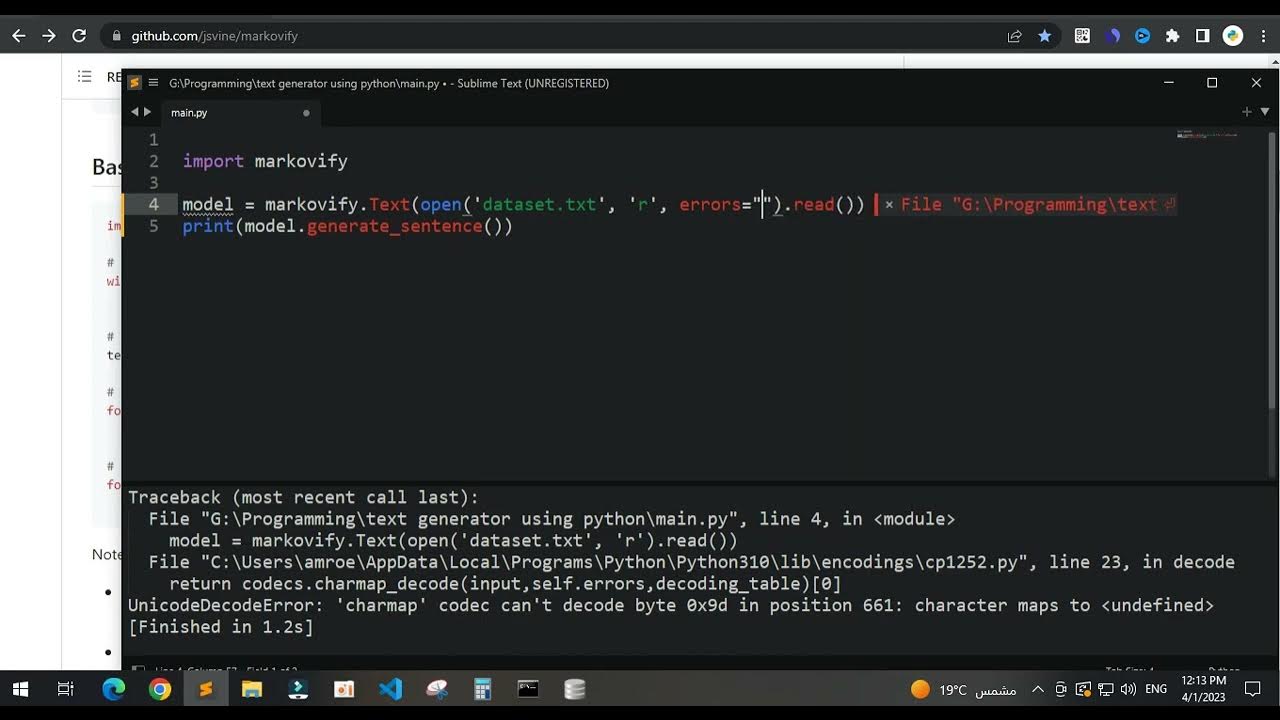Select the main.py tab
Screen dimensions: 1280x720
click(x=189, y=113)
